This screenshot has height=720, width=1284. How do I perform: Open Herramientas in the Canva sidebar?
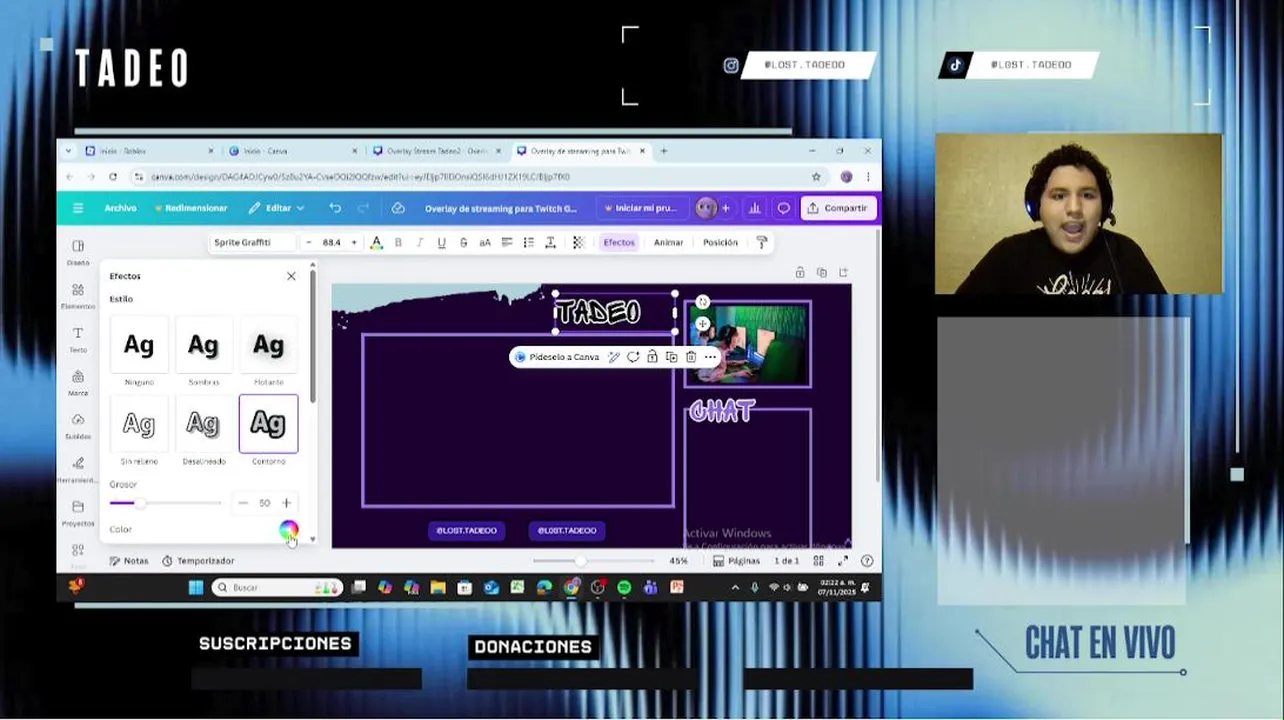tap(78, 469)
